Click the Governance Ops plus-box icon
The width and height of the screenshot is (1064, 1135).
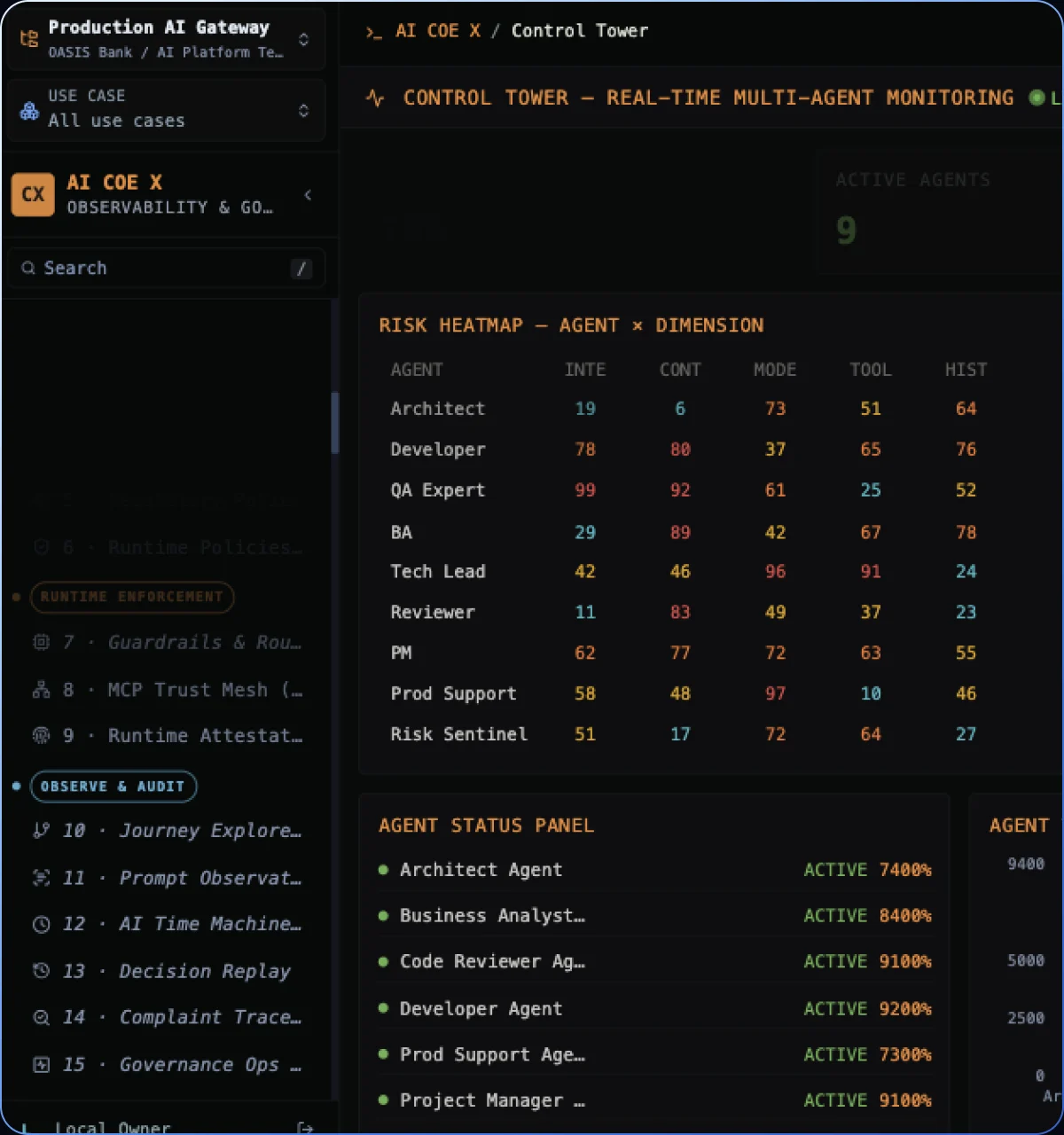point(41,1065)
